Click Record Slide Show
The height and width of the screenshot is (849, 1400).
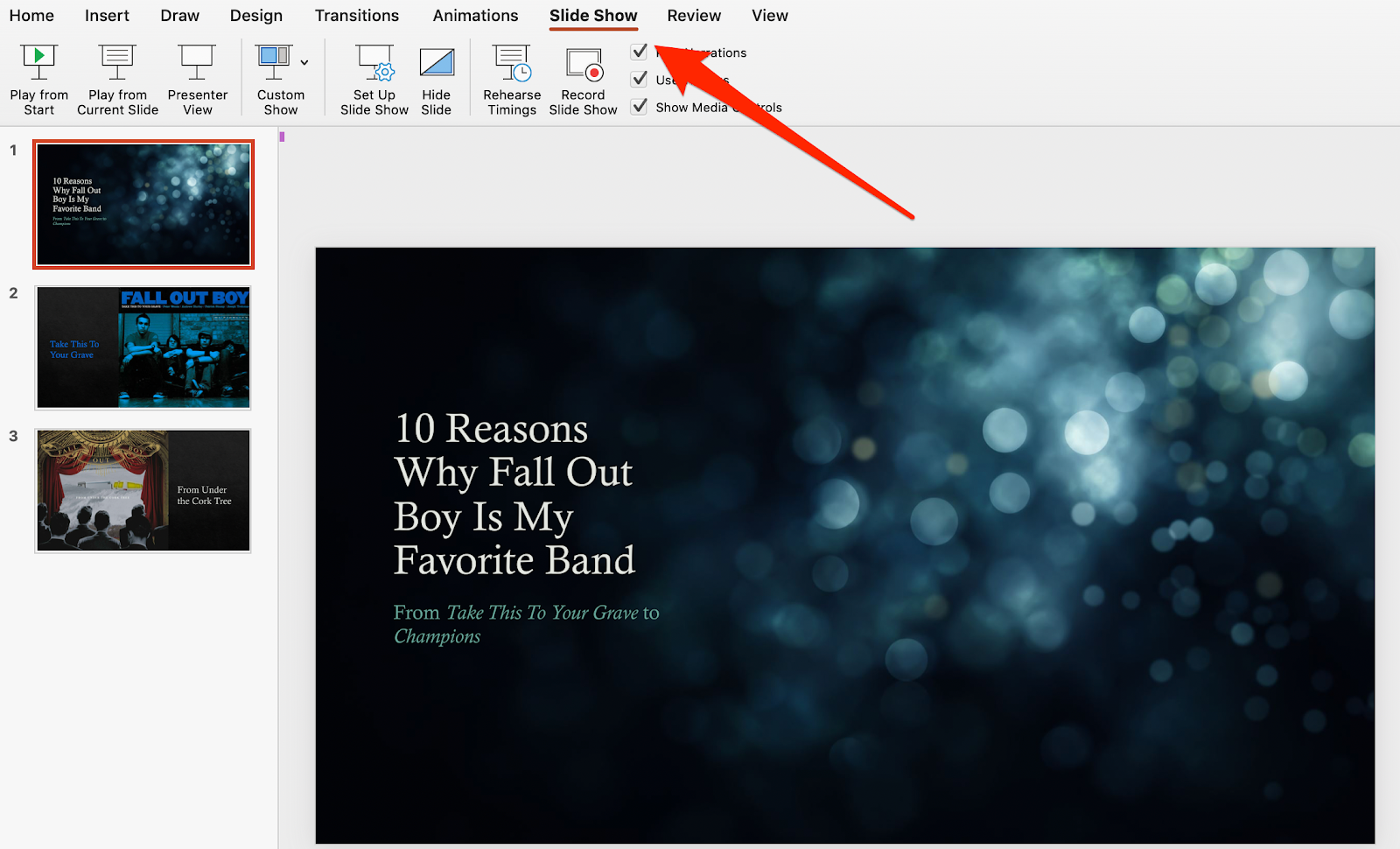click(x=583, y=80)
